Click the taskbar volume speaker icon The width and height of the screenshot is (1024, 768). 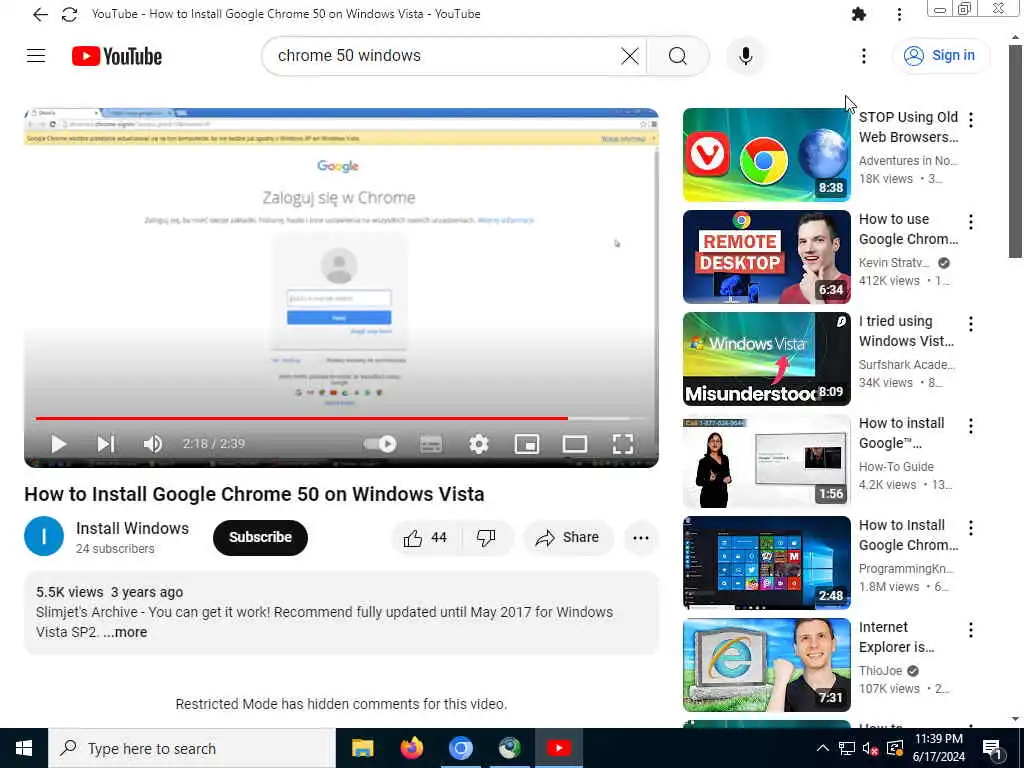870,748
